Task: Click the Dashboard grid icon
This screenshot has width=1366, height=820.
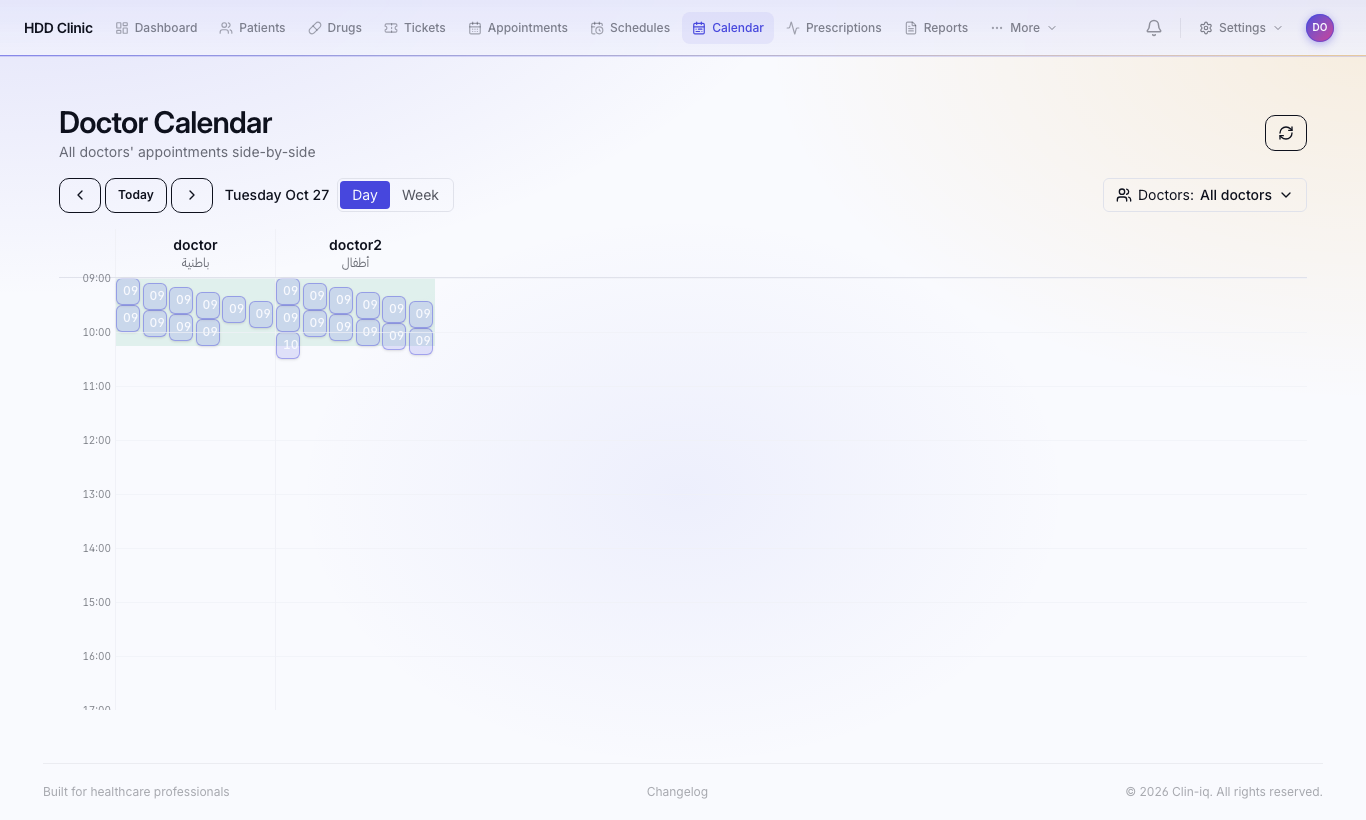Action: (122, 28)
